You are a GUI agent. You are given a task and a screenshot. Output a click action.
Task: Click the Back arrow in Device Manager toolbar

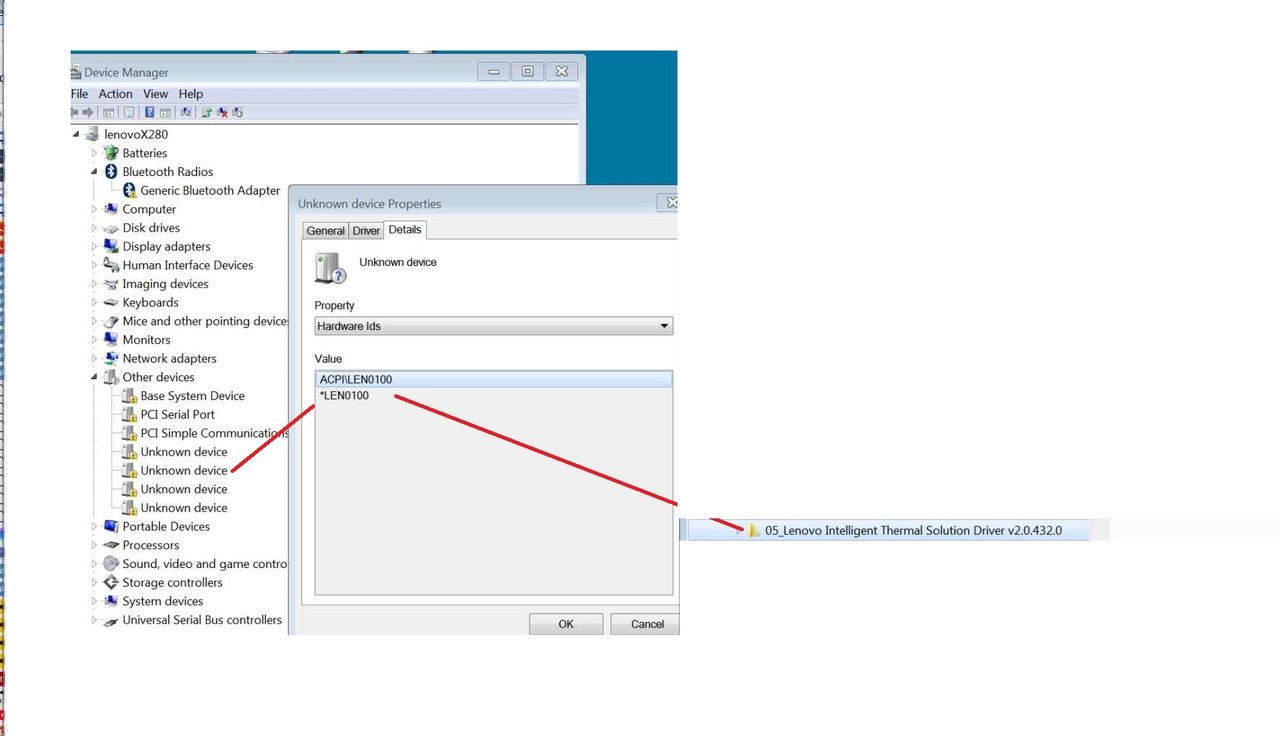pyautogui.click(x=75, y=112)
